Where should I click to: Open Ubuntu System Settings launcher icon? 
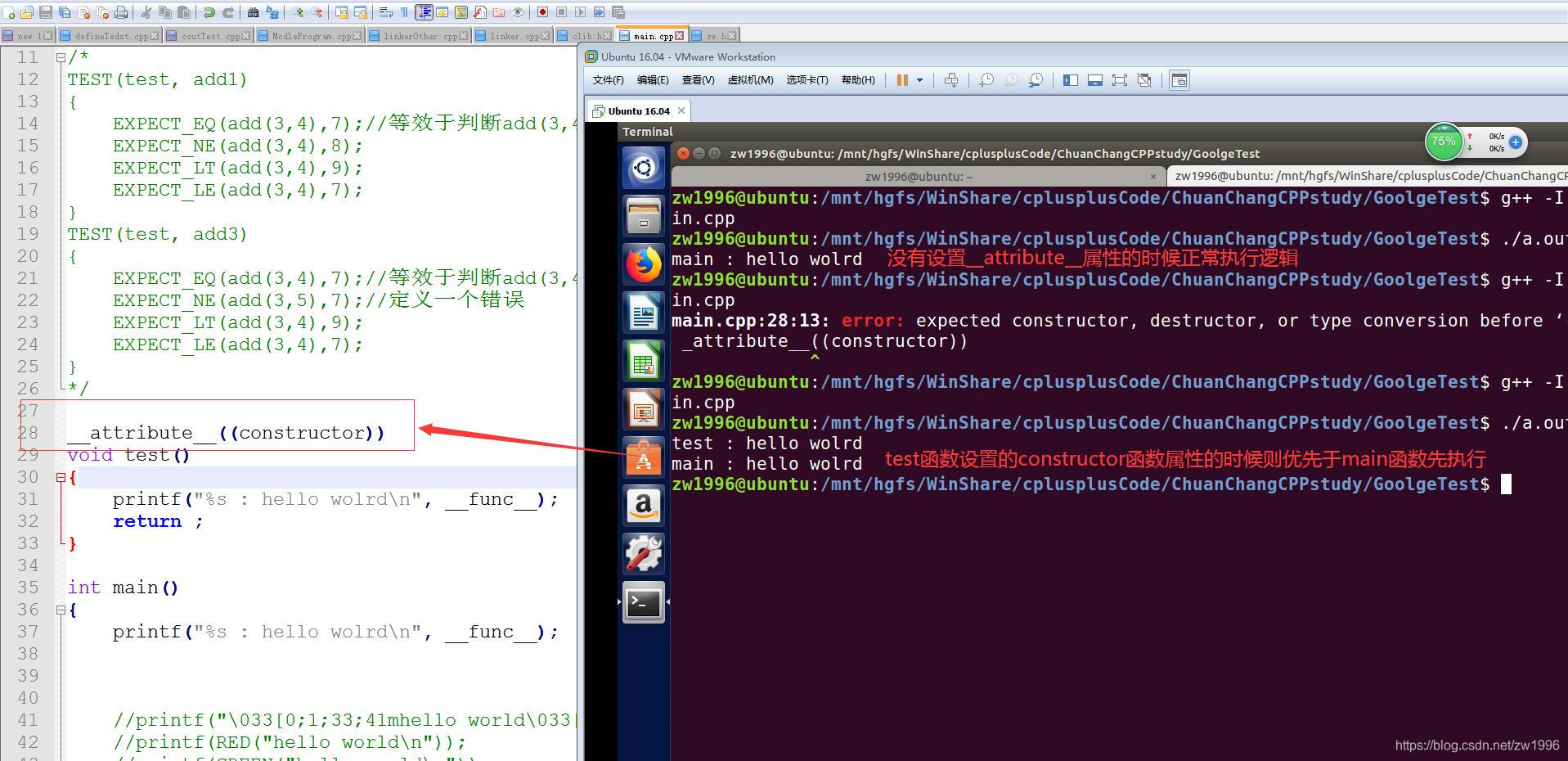point(644,554)
